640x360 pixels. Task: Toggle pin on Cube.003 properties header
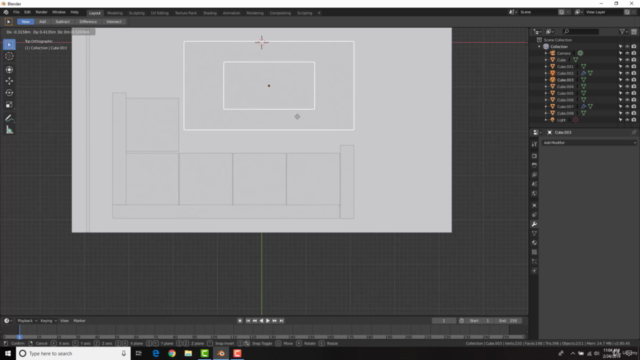point(633,133)
